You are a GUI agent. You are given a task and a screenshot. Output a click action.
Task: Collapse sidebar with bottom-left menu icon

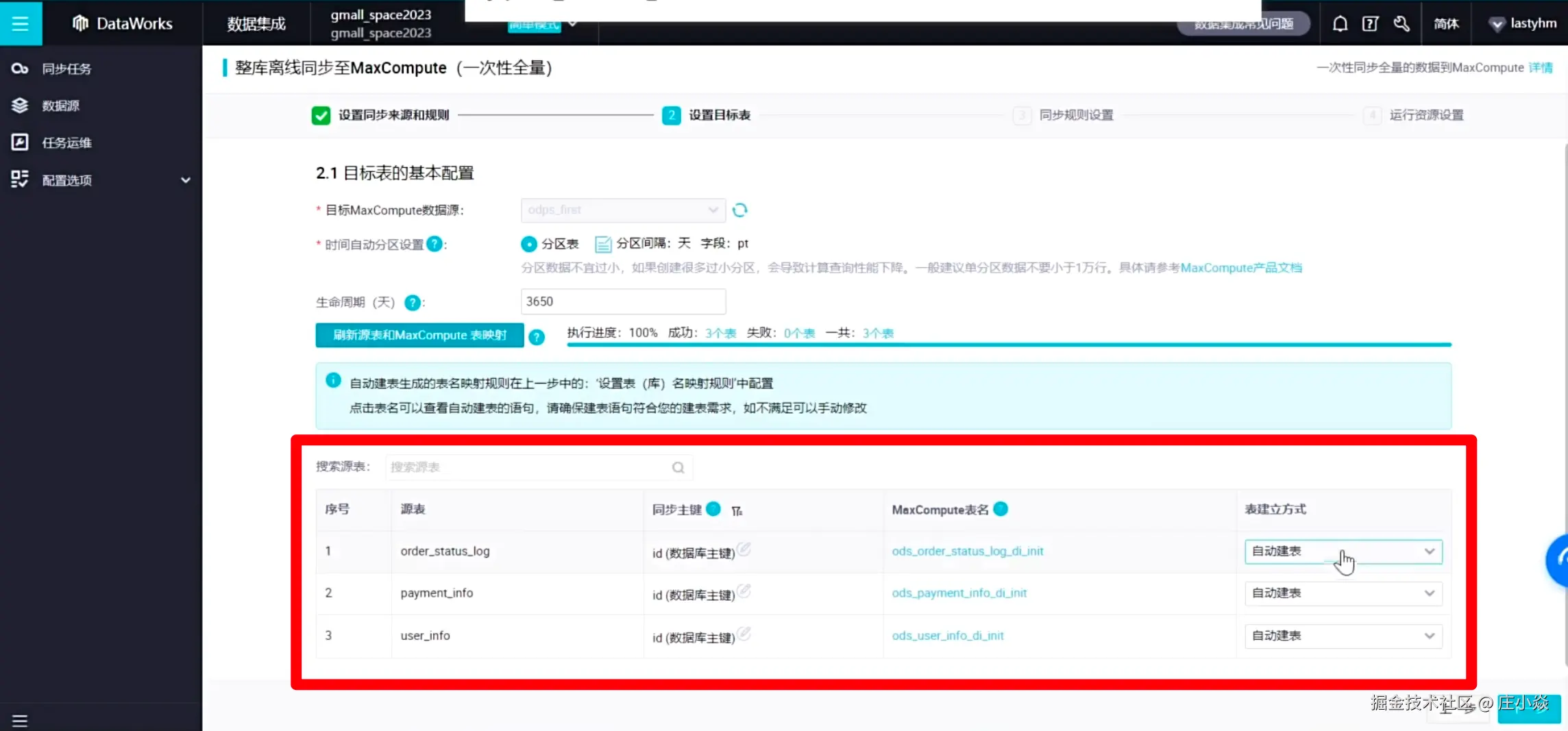pyautogui.click(x=20, y=720)
